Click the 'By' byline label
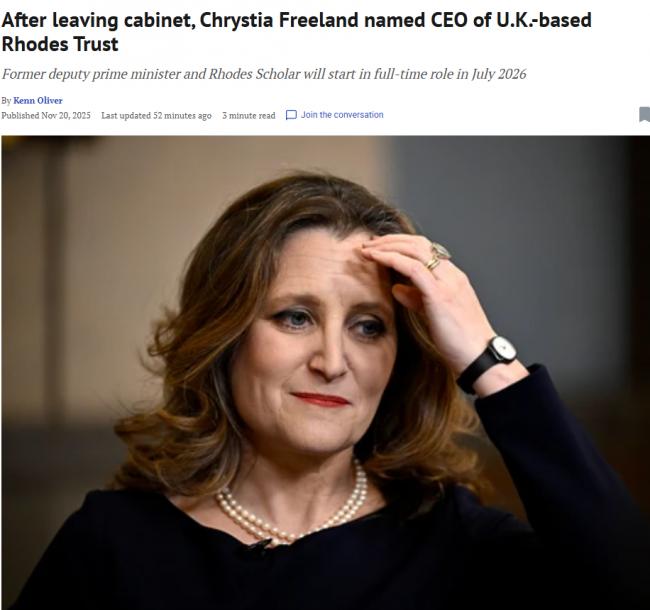 click(x=6, y=101)
